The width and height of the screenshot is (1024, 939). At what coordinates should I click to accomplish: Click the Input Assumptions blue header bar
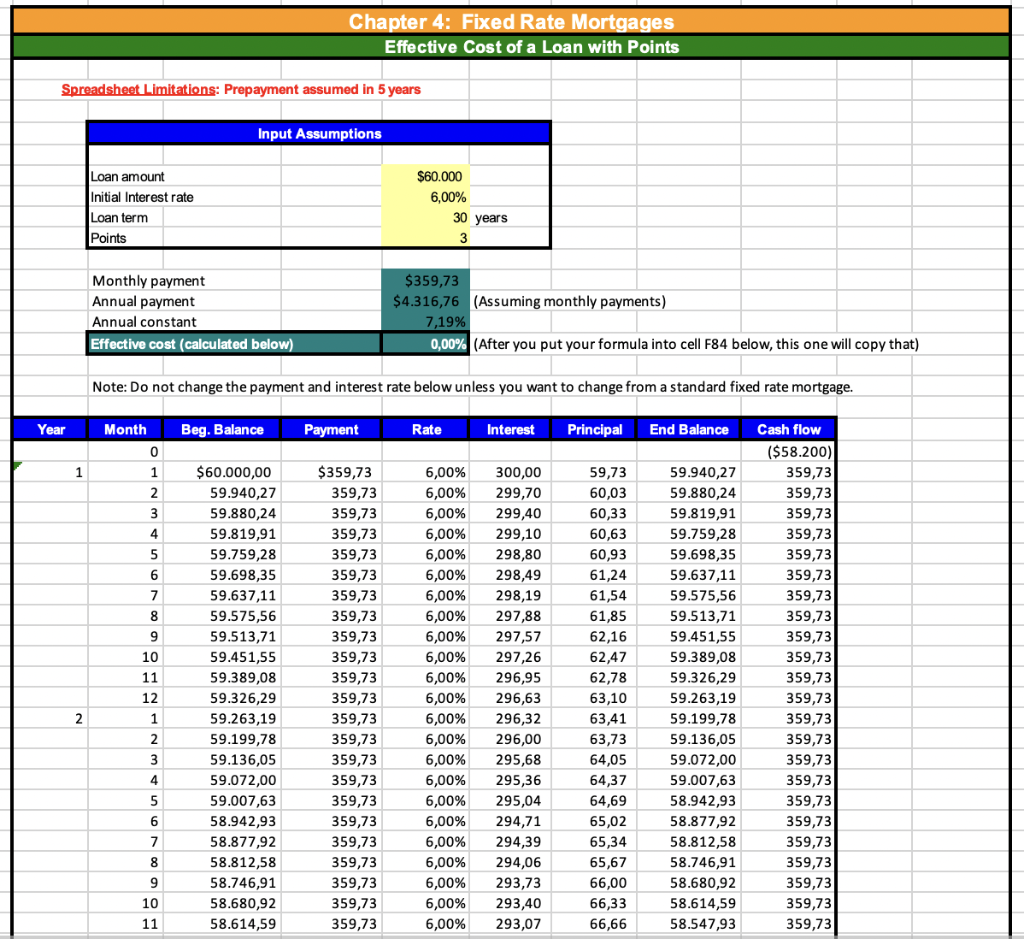318,133
